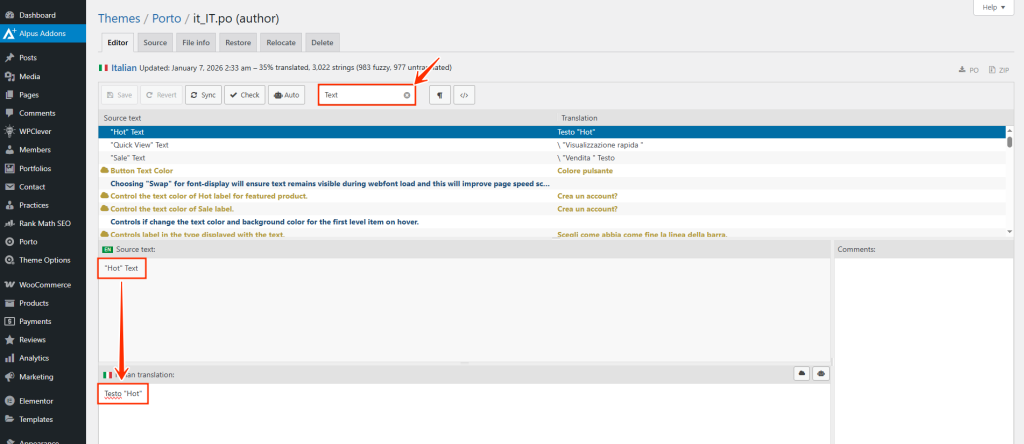The height and width of the screenshot is (444, 1024).
Task: Click the Sync toolbar button
Action: click(202, 95)
